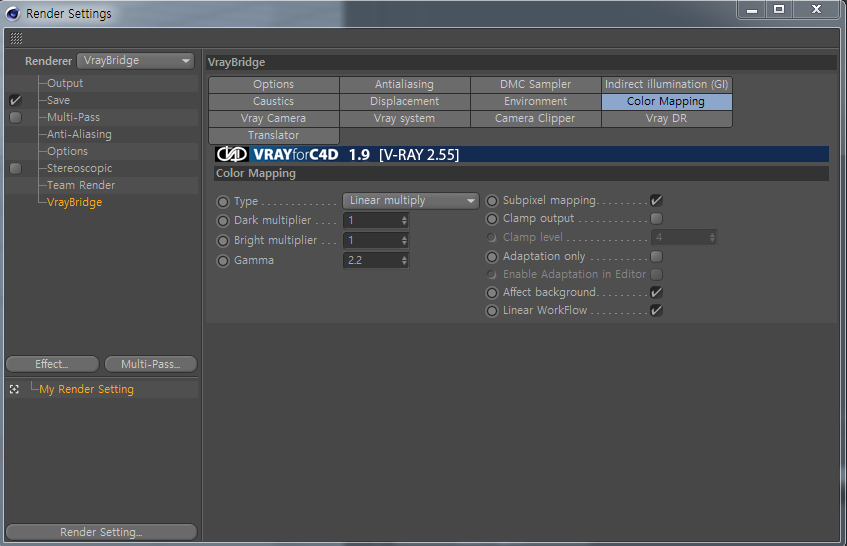Click the Subpixel mapping animation dot
This screenshot has width=847, height=546.
492,201
